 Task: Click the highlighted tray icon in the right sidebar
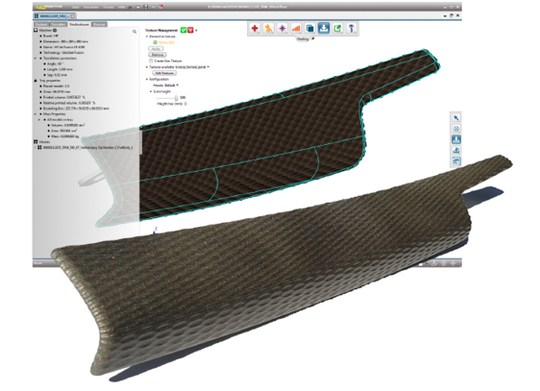[456, 140]
